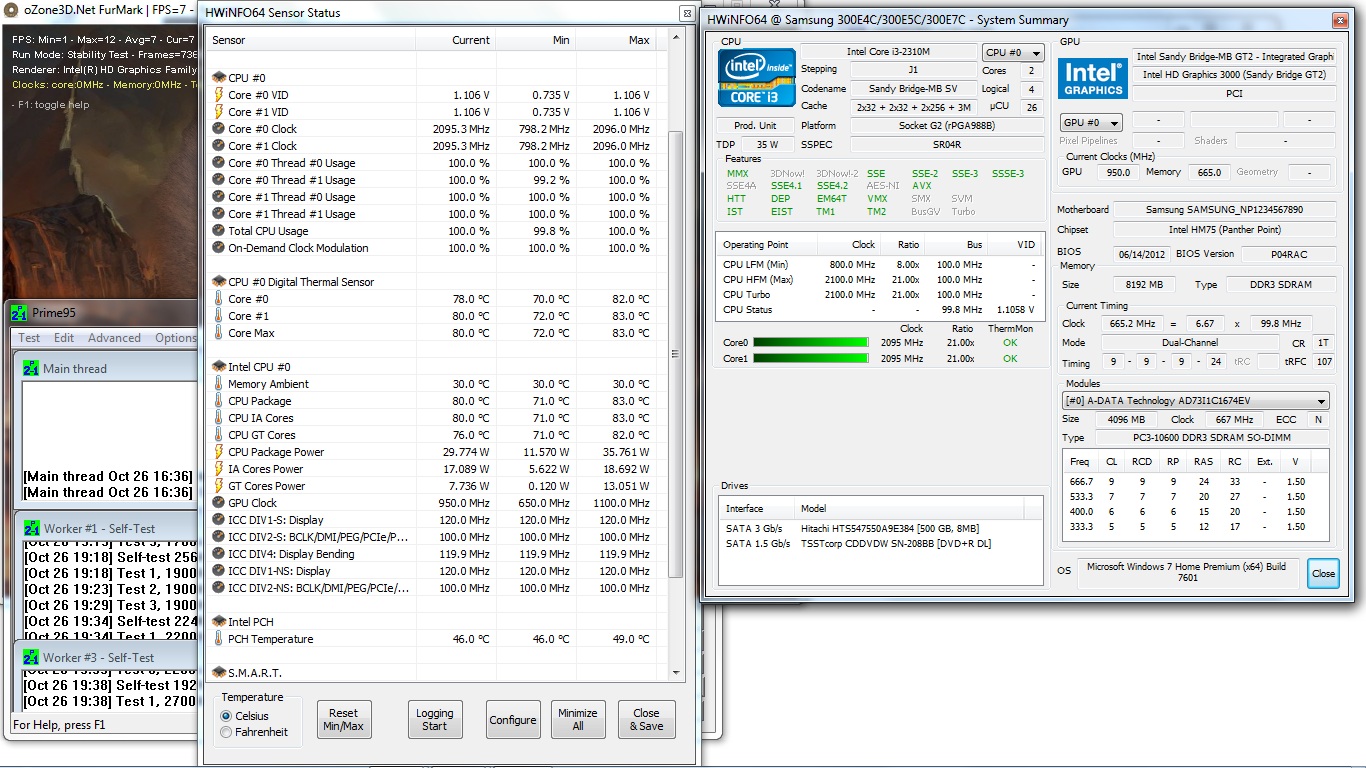
Task: Click the Sensor Status vertical scrollbar thumb
Action: tap(675, 355)
